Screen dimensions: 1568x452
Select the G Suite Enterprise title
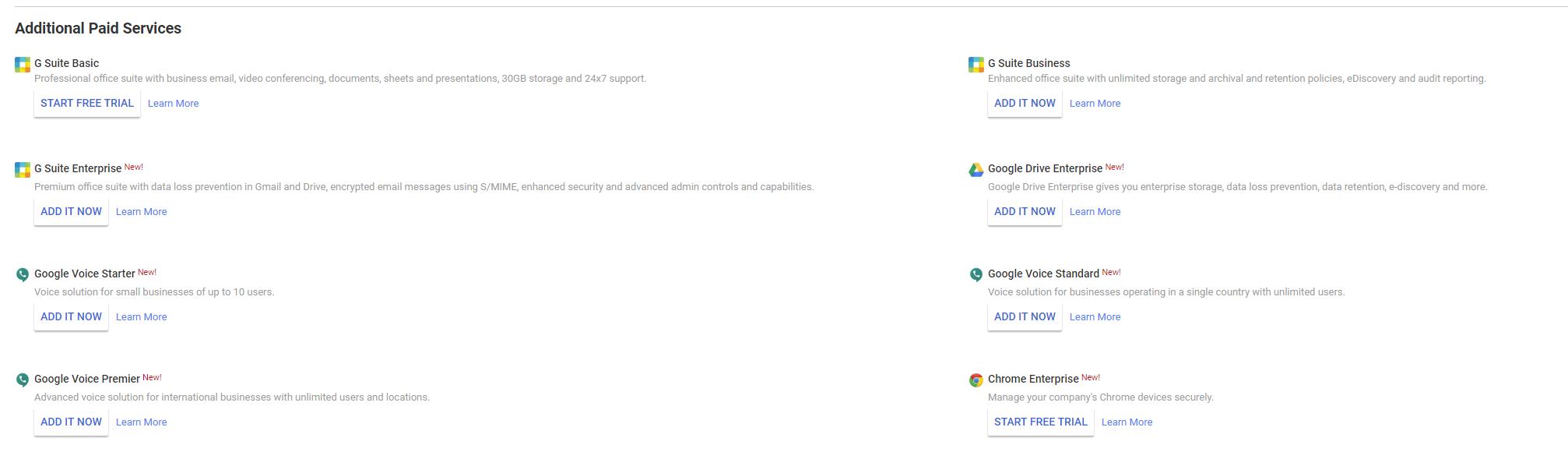click(78, 168)
